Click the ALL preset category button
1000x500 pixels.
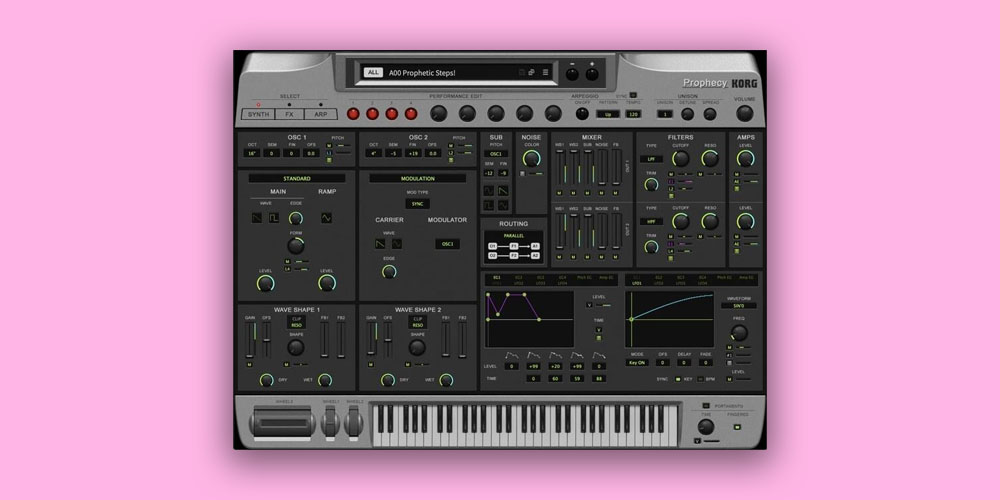click(x=373, y=72)
